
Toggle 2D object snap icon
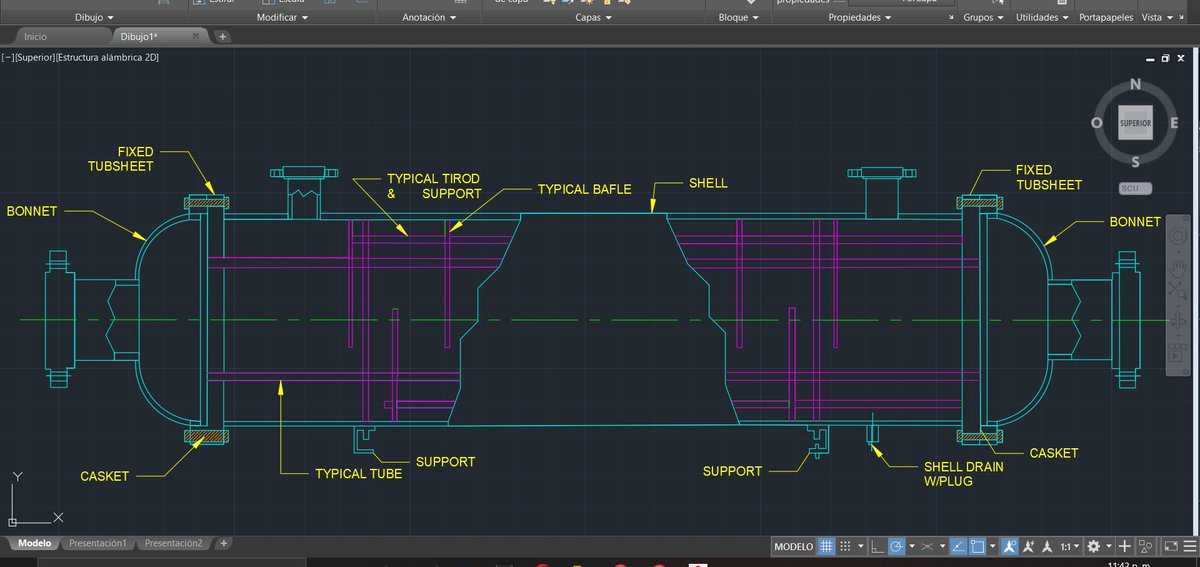(x=977, y=547)
